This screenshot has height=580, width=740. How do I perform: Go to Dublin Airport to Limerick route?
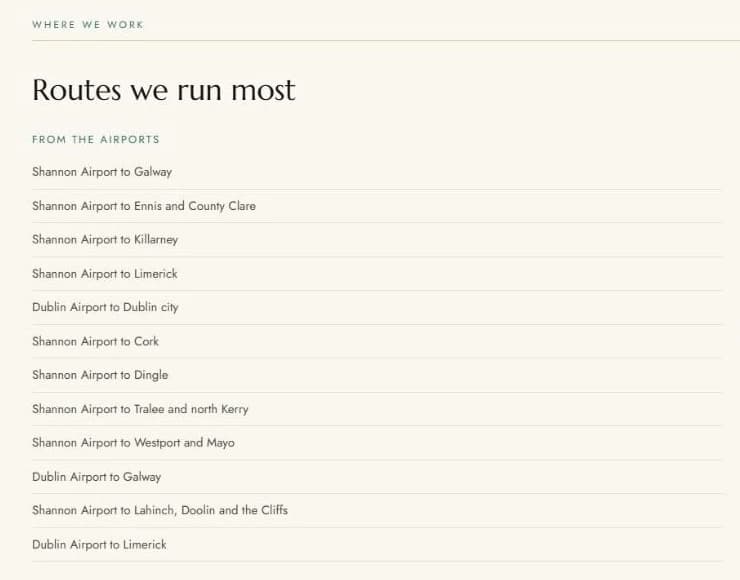(x=99, y=545)
